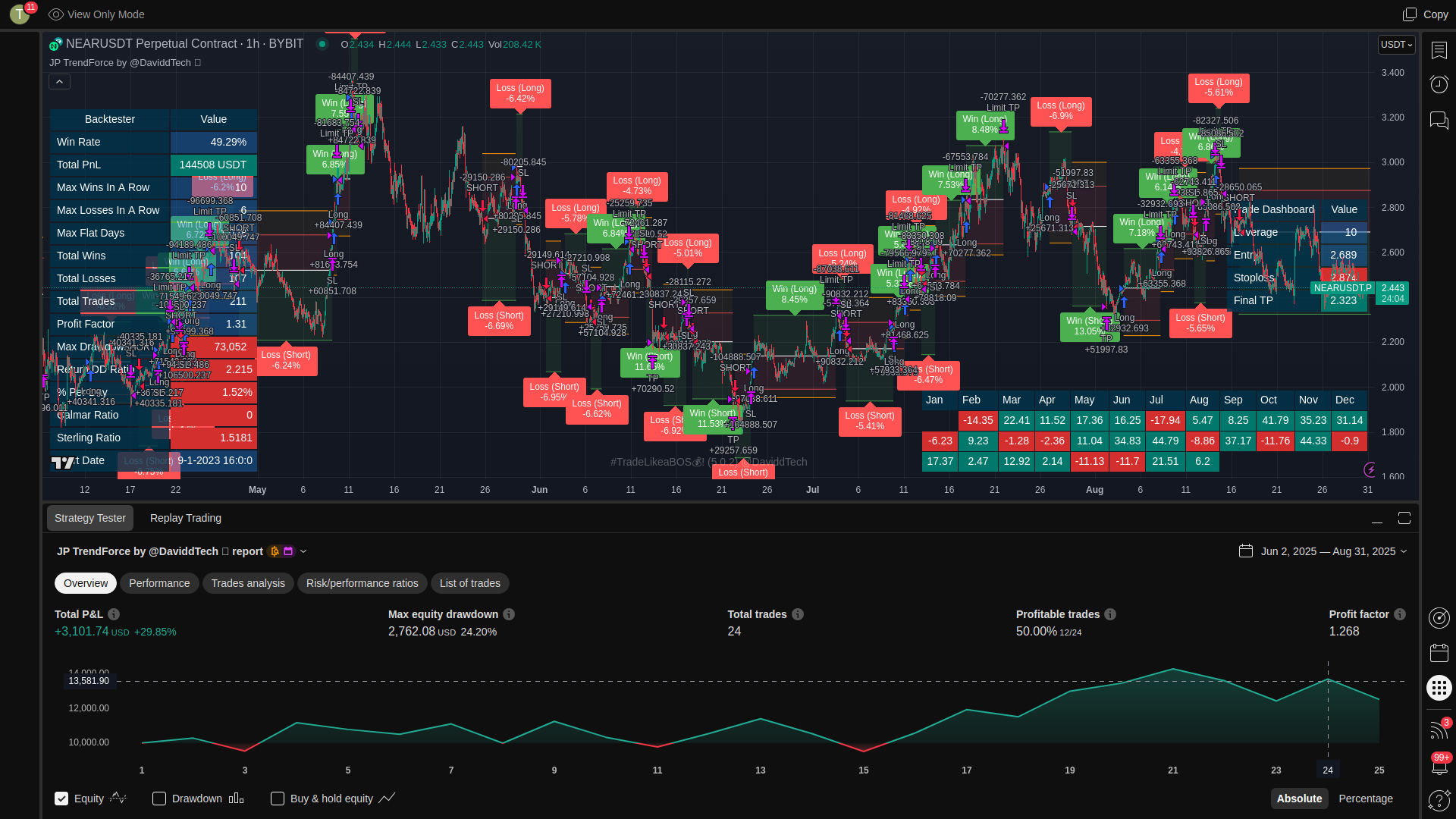
Task: Switch to the Replay Trading tab
Action: tap(186, 518)
